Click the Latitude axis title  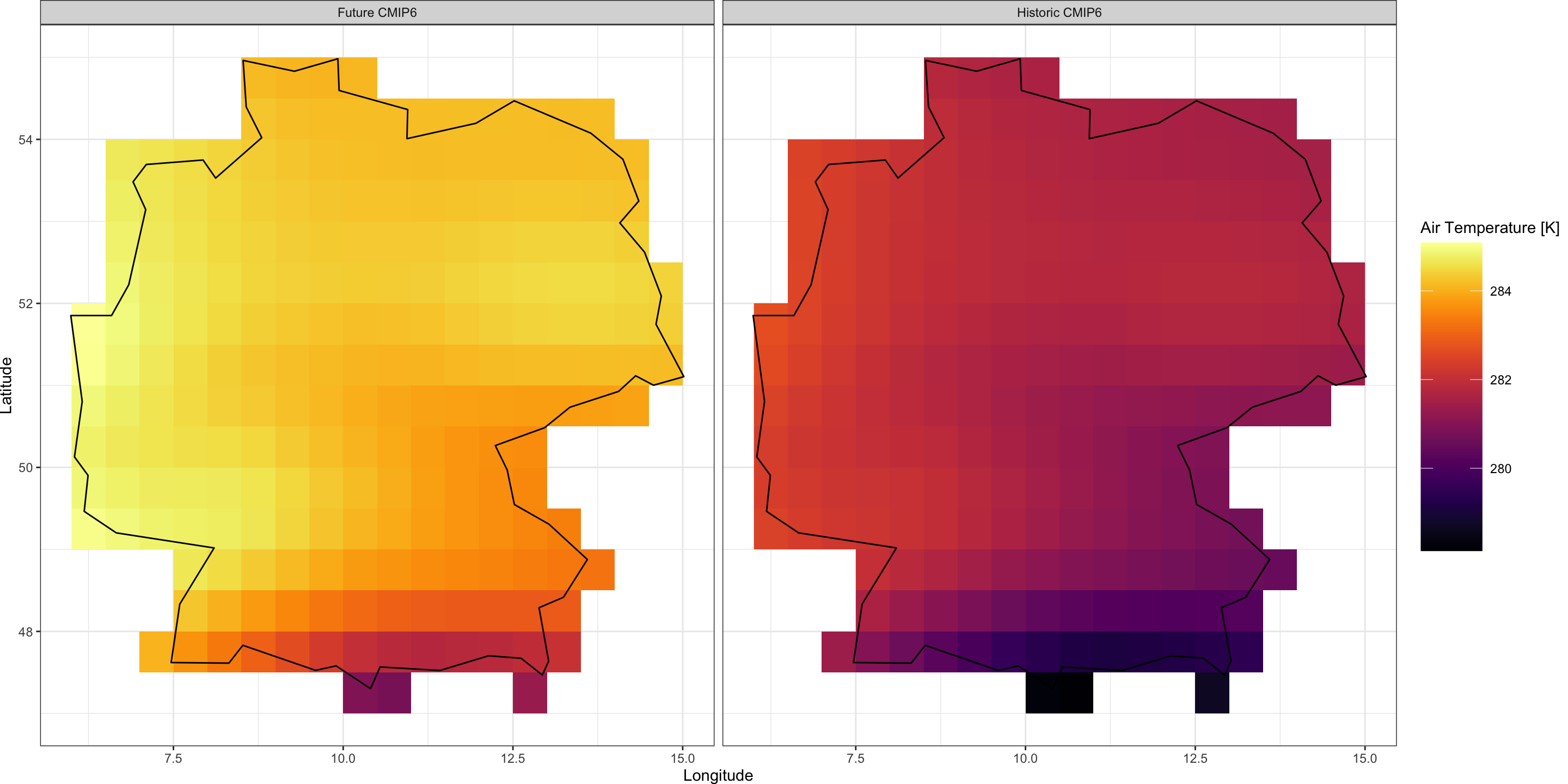pos(6,385)
